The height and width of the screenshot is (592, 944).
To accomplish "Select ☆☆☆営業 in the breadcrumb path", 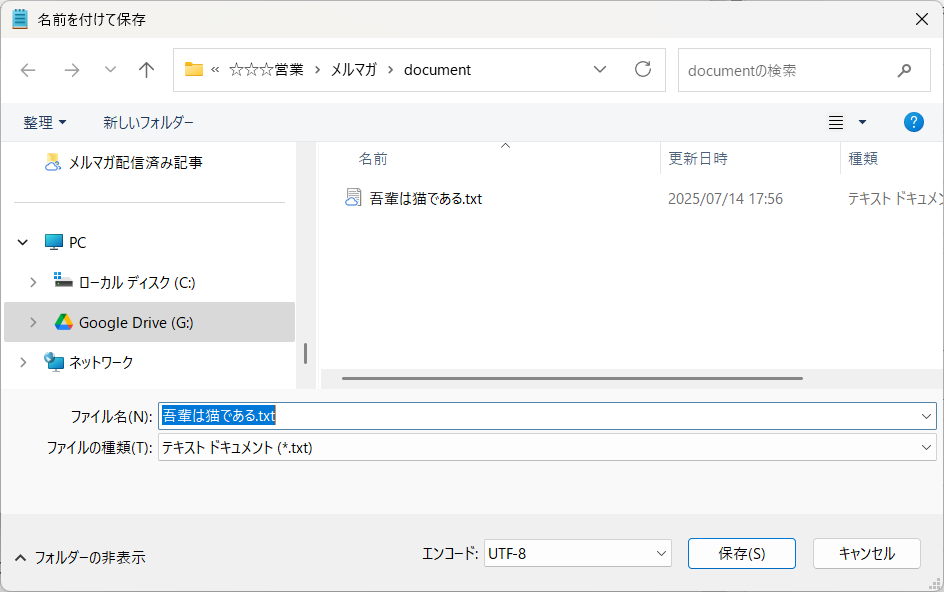I will point(266,70).
